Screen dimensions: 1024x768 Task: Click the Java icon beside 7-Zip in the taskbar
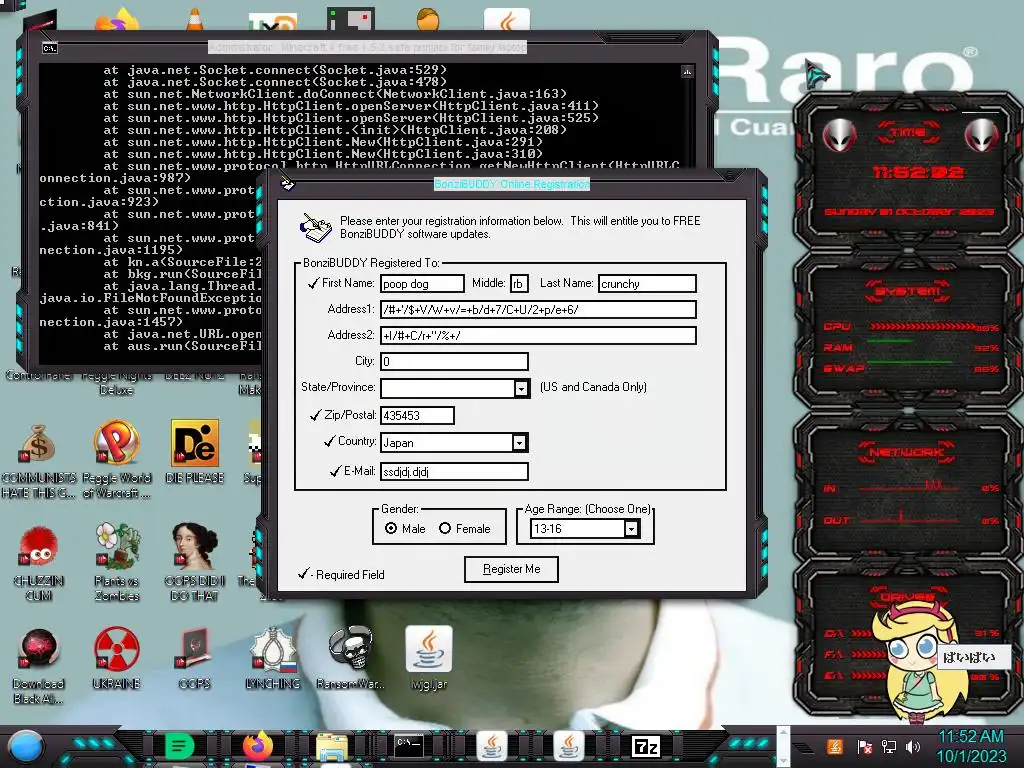pyautogui.click(x=569, y=746)
